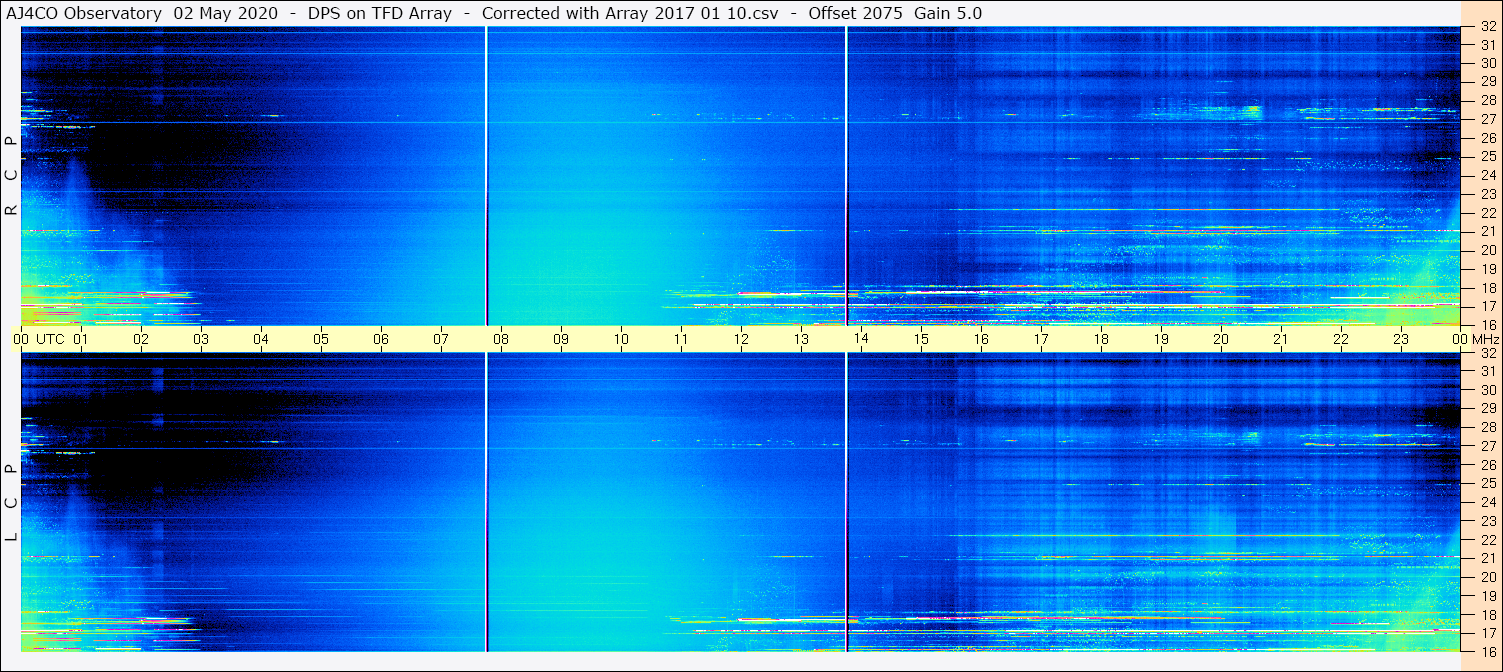Click the 19 MHz tick of LCP panel

tap(1487, 596)
